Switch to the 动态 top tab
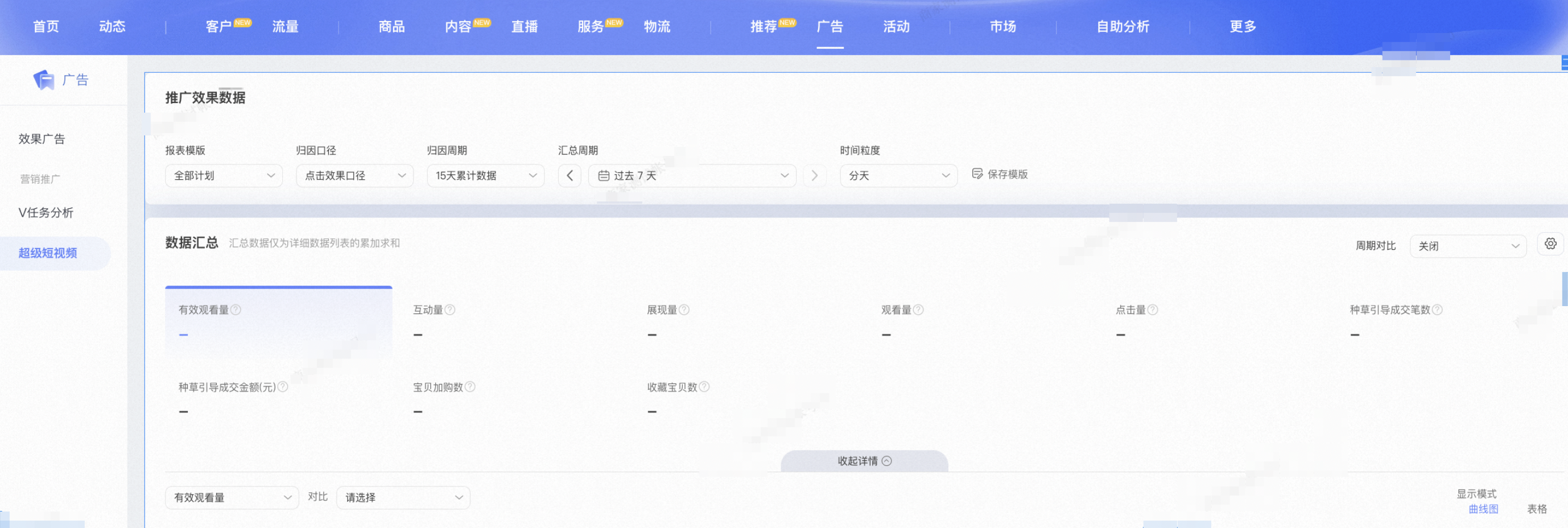 pos(112,26)
